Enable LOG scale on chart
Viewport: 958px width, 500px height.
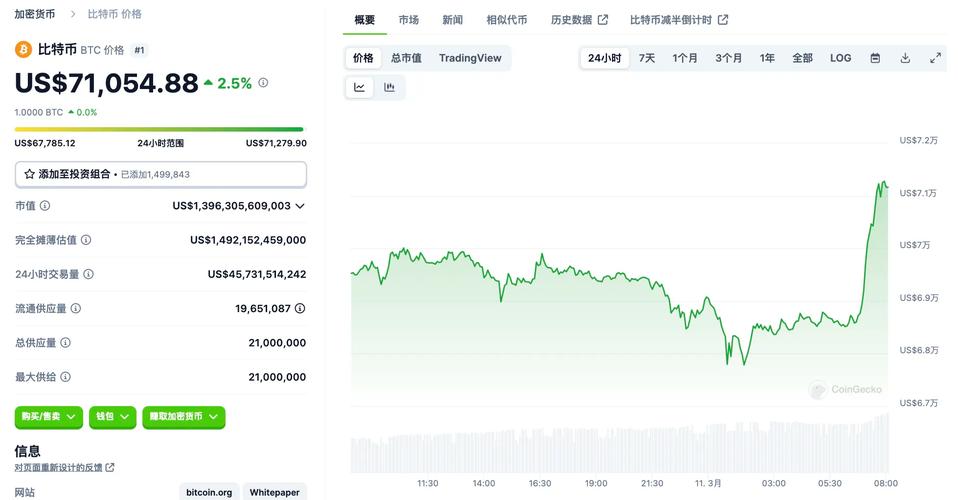coord(840,58)
